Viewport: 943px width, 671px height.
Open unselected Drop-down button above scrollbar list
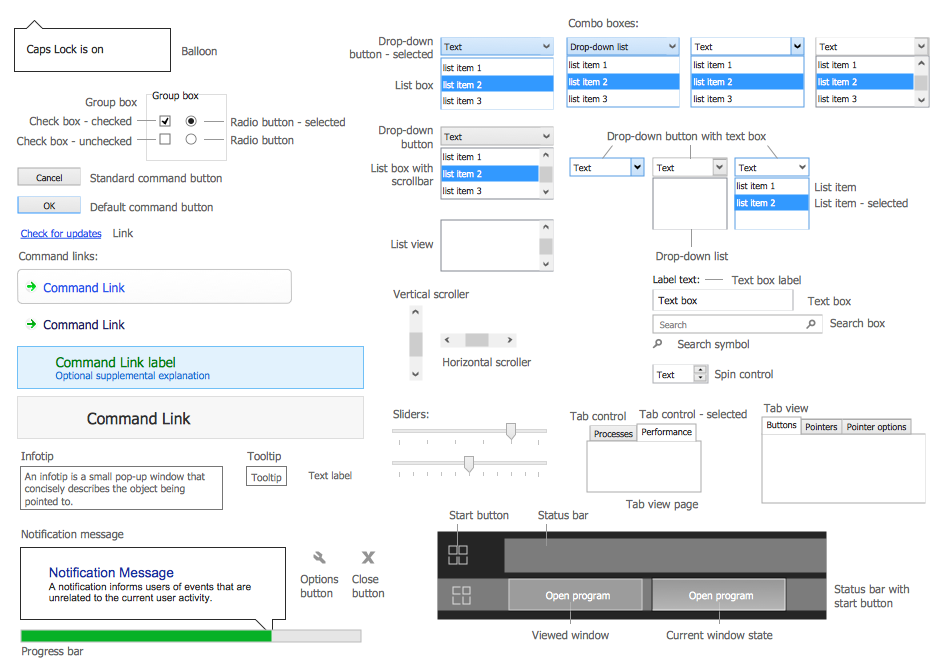(x=497, y=136)
